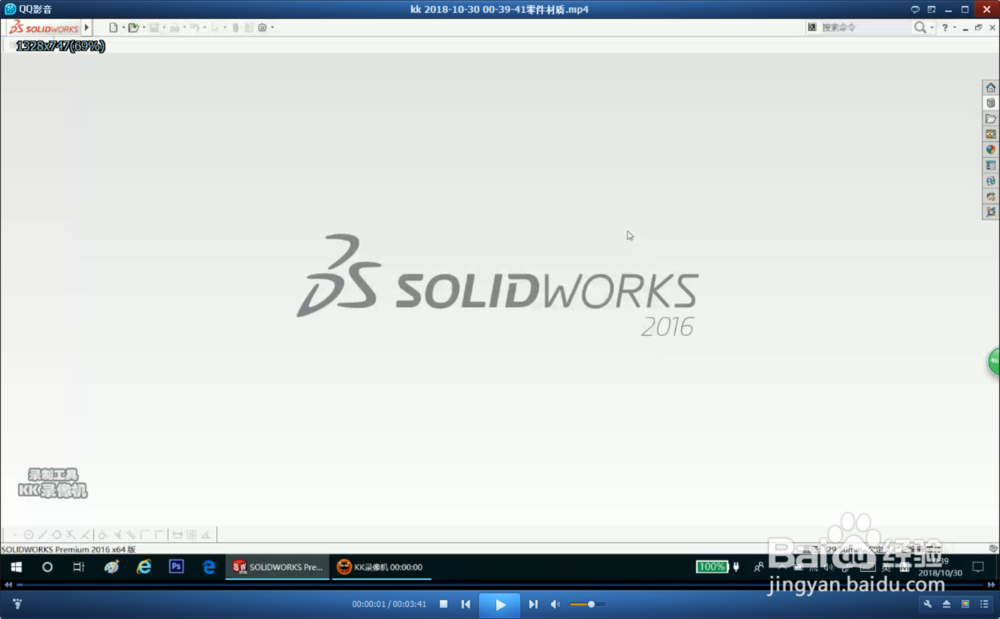This screenshot has height=619, width=1000.
Task: Open QQ影音 wrench settings icon
Action: 927,604
